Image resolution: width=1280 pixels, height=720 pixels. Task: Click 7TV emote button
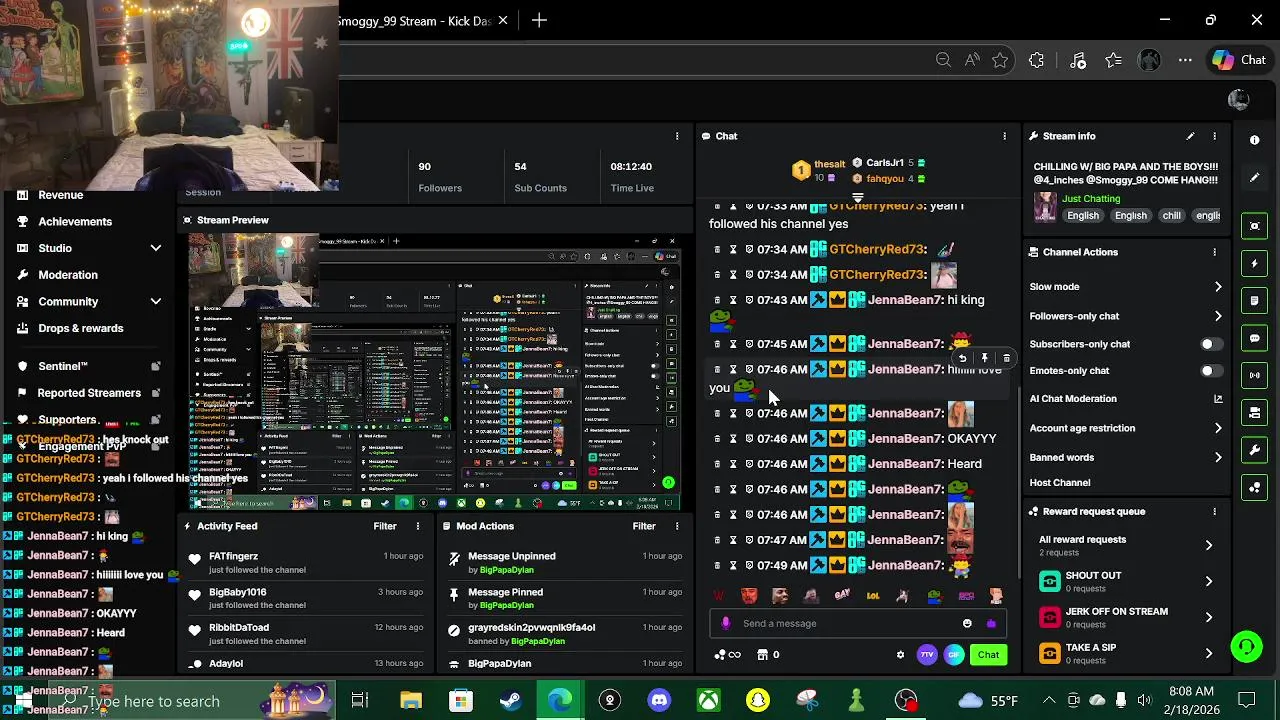927,655
